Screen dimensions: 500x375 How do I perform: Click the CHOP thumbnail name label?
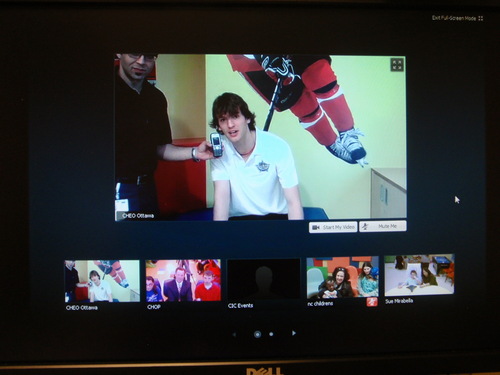coord(154,307)
